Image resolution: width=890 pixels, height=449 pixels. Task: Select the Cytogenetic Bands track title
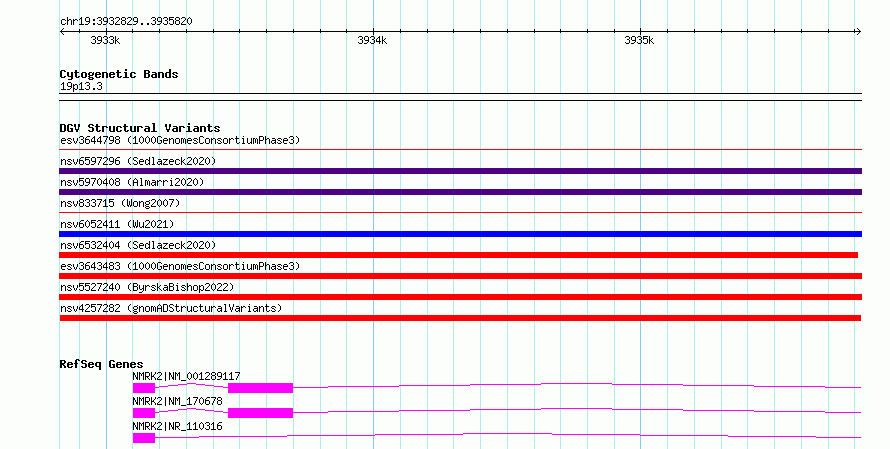[x=119, y=74]
